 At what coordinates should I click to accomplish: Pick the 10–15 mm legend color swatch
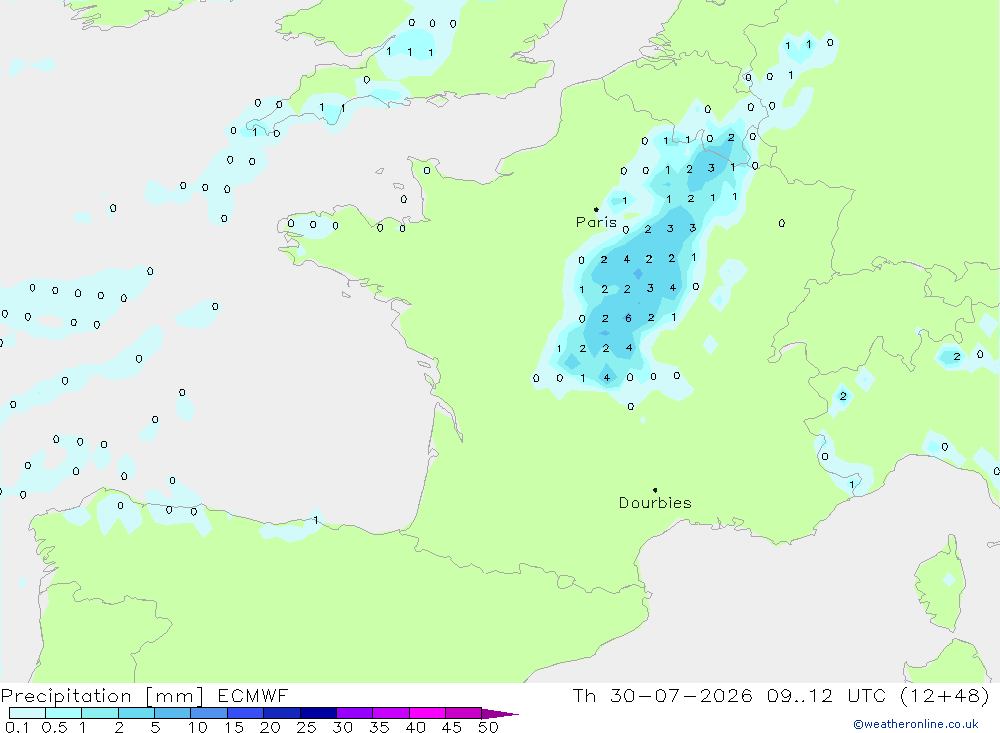(x=209, y=713)
